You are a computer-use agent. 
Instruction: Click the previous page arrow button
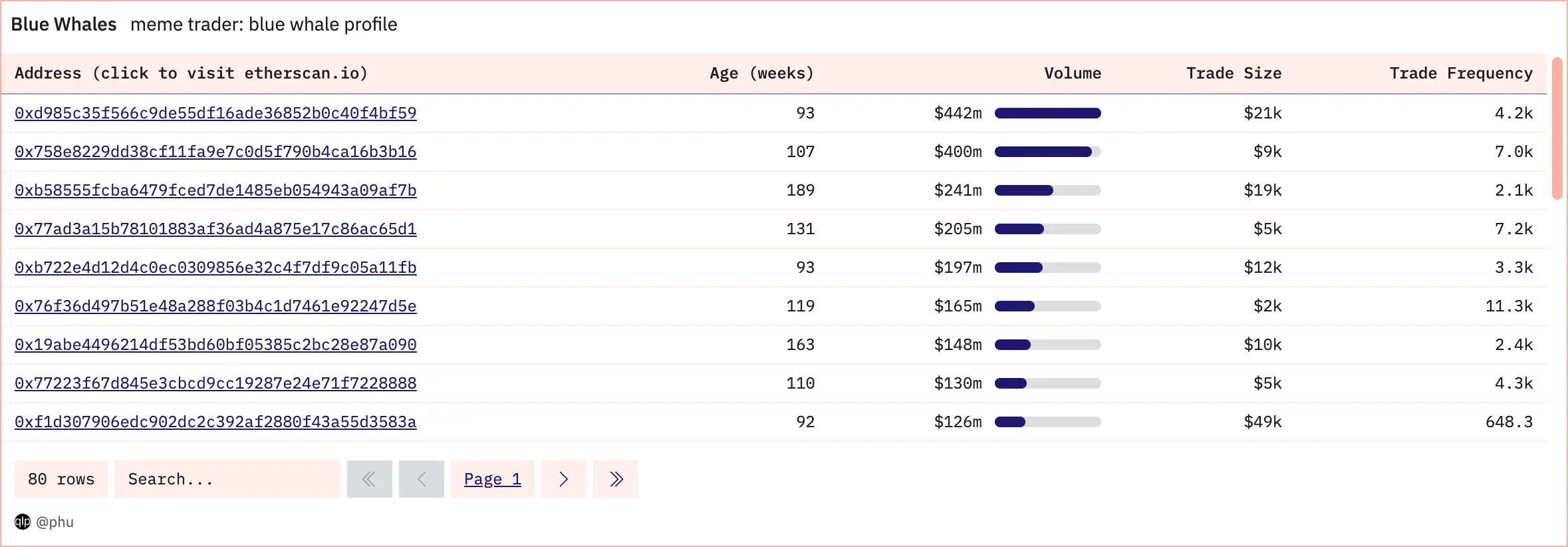[421, 479]
